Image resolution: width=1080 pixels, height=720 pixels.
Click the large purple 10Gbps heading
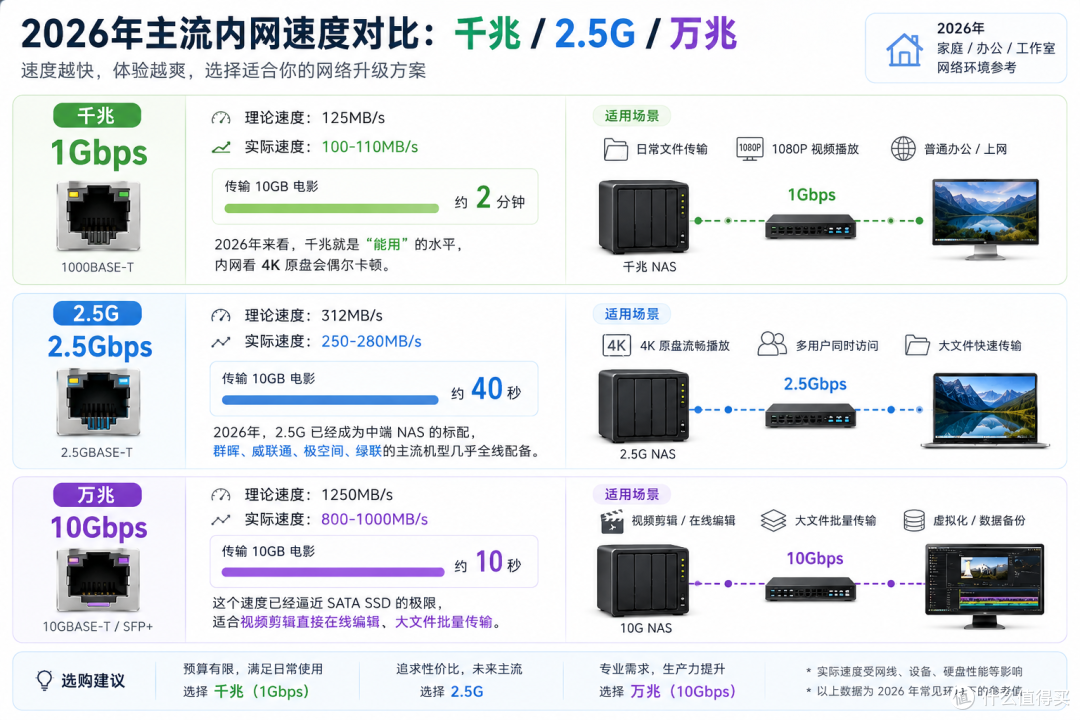pos(99,528)
